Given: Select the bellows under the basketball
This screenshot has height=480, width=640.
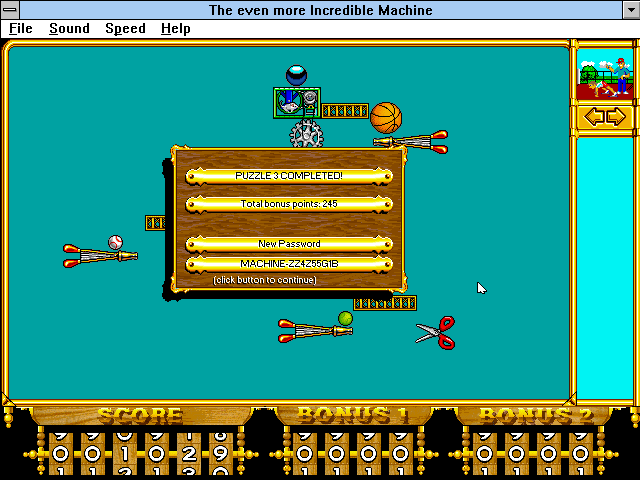Looking at the screenshot, I should (411, 142).
